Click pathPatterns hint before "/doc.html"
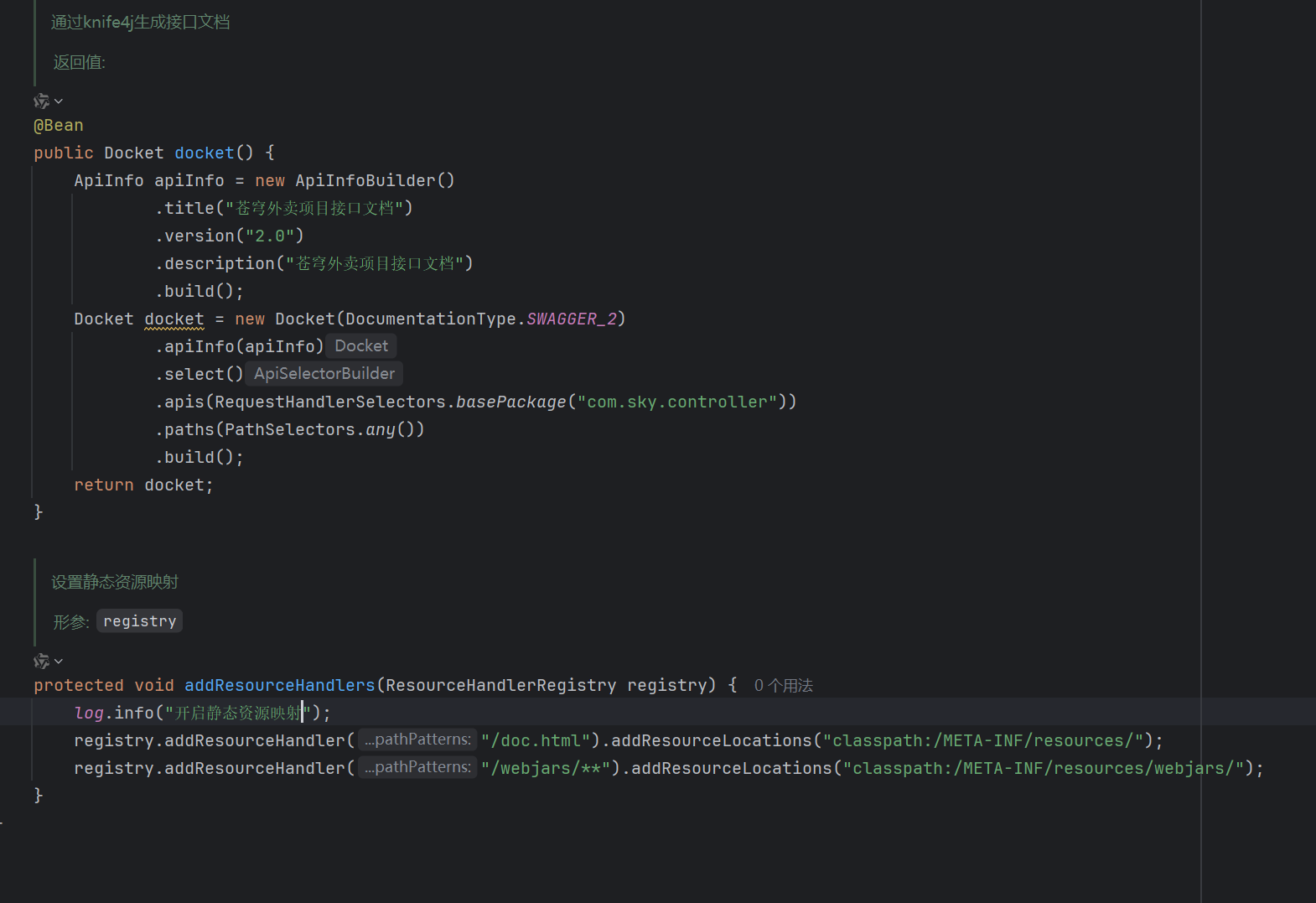 [417, 740]
